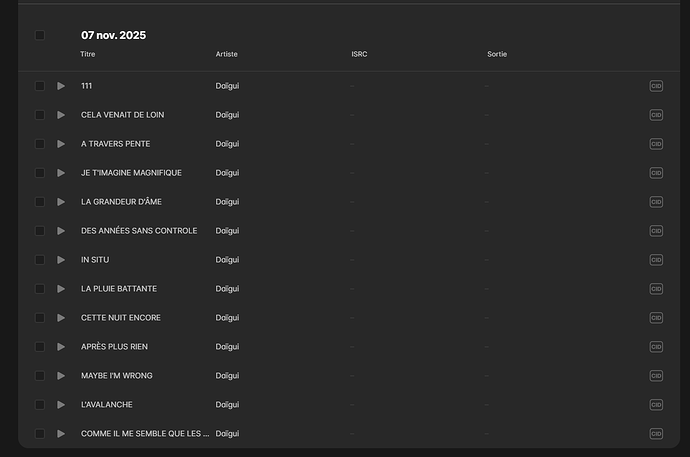Tick checkbox for CETTE NUIT ENCORE
690x457 pixels.
pyautogui.click(x=40, y=318)
